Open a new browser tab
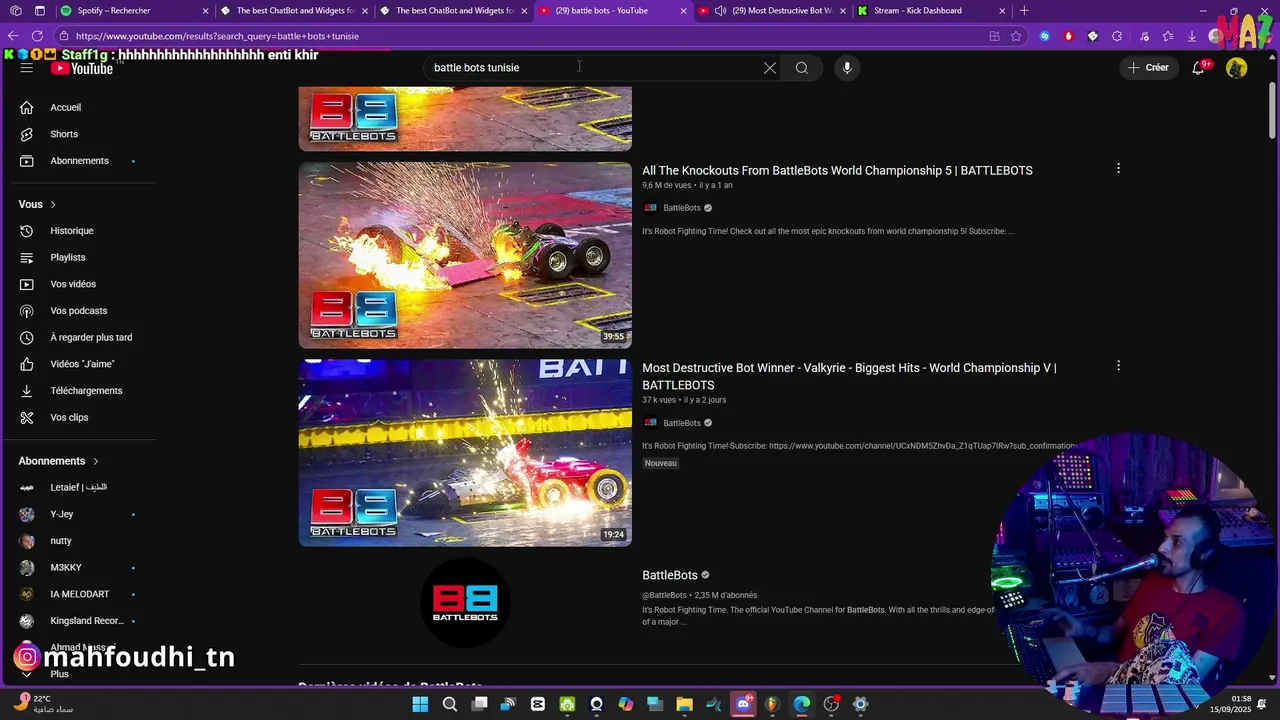Image resolution: width=1280 pixels, height=720 pixels. click(x=1024, y=11)
